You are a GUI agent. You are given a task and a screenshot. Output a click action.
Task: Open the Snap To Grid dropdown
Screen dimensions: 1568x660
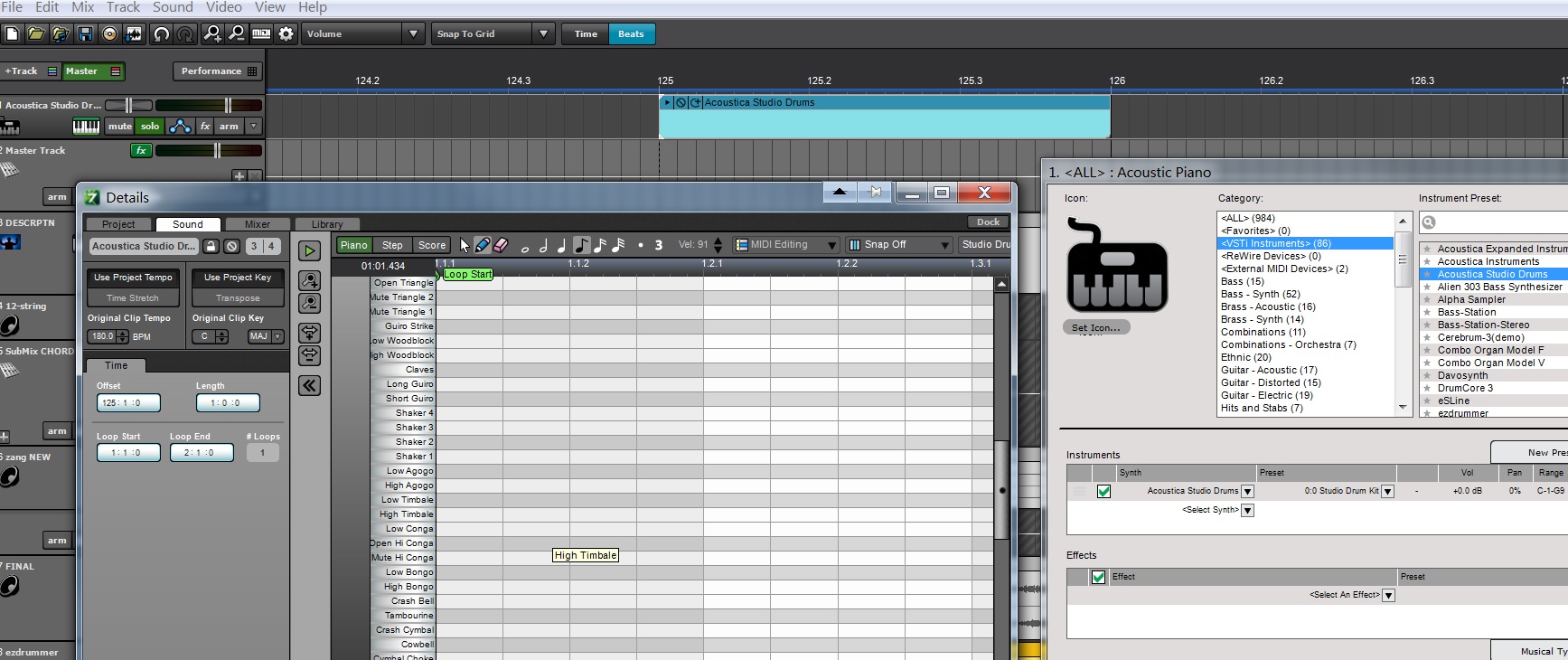pyautogui.click(x=493, y=34)
